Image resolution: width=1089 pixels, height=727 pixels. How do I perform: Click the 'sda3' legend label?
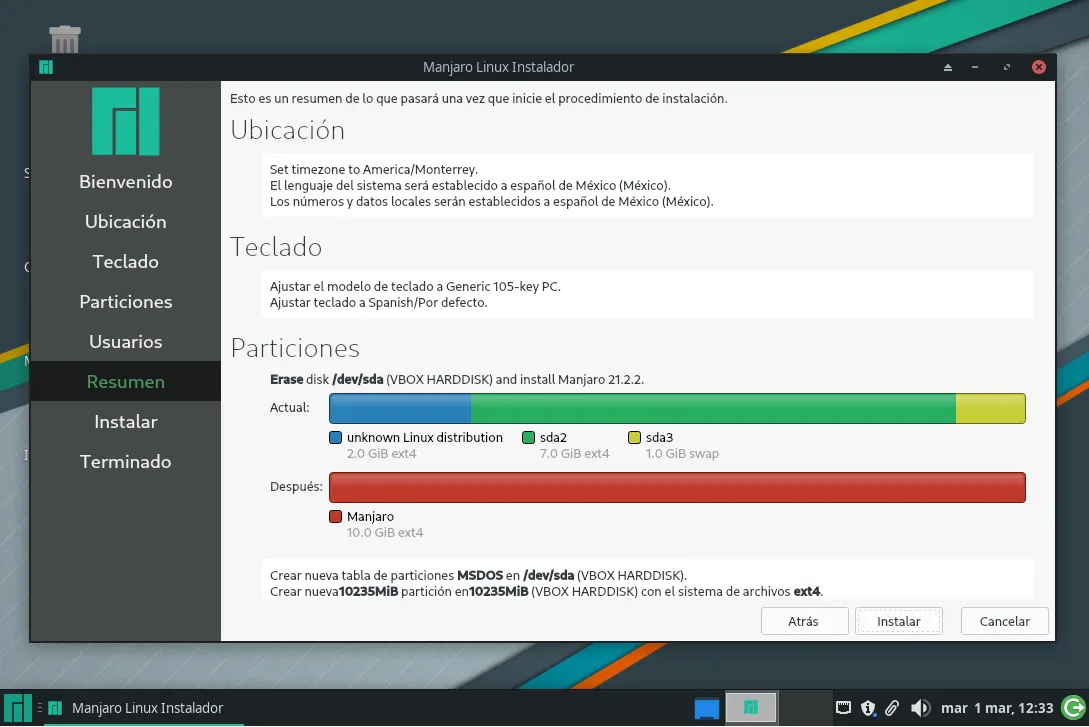click(659, 437)
